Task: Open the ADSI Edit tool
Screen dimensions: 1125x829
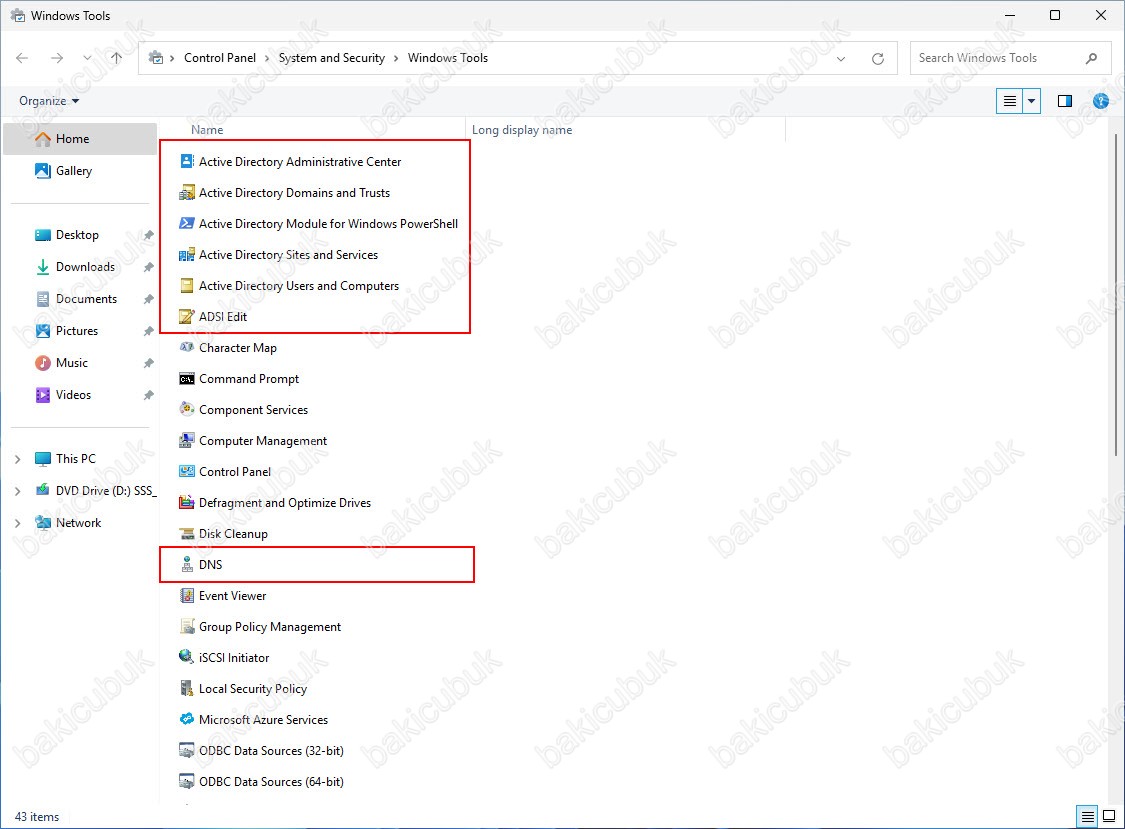Action: tap(222, 317)
